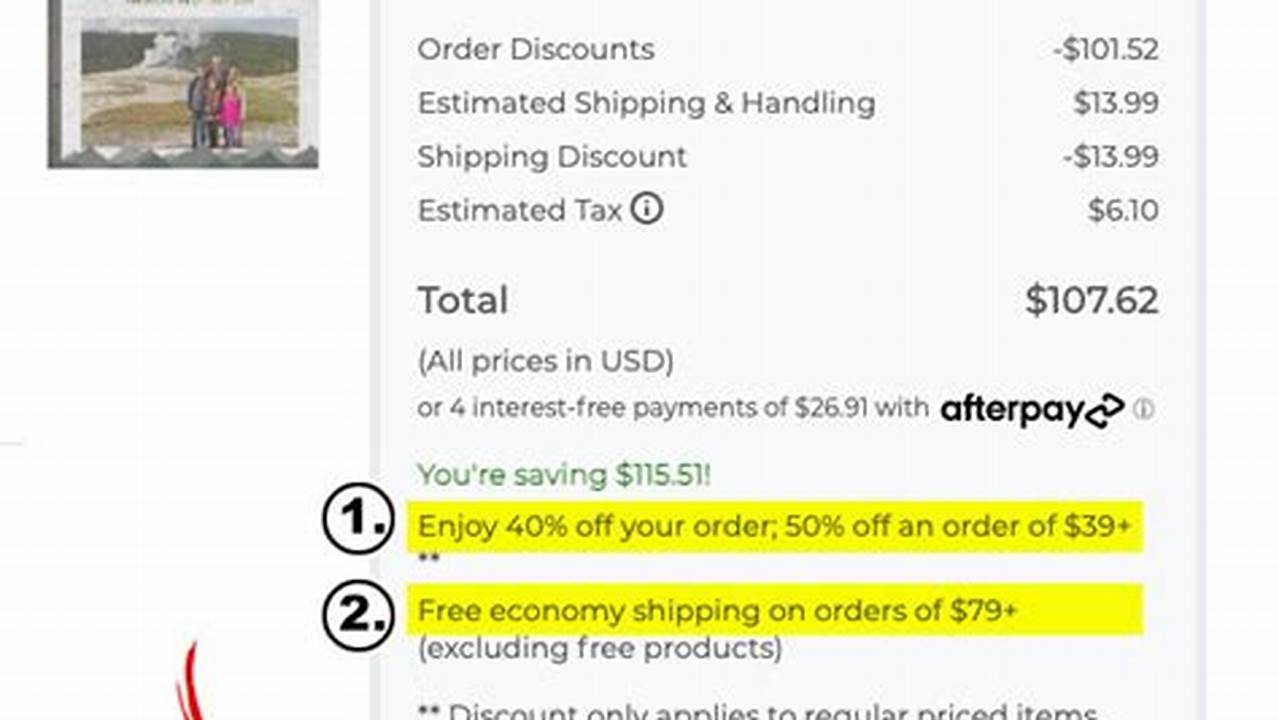
Task: Click the You're saving $115.51 message
Action: click(563, 475)
